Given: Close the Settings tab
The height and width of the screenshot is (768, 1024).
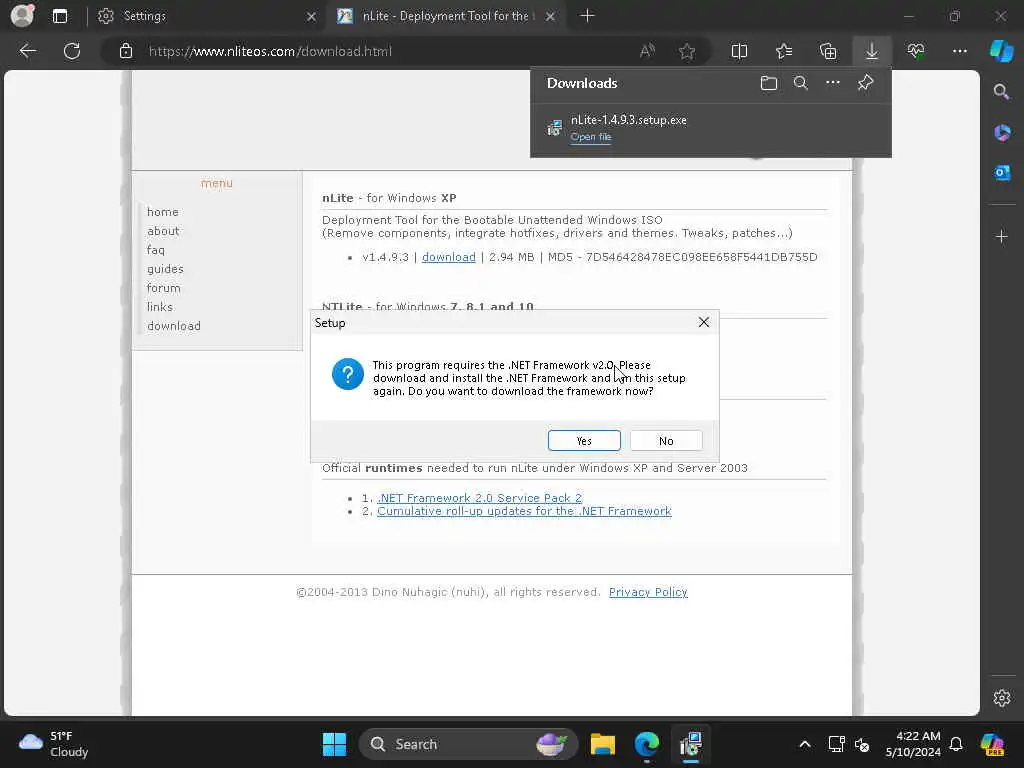Looking at the screenshot, I should click(312, 16).
